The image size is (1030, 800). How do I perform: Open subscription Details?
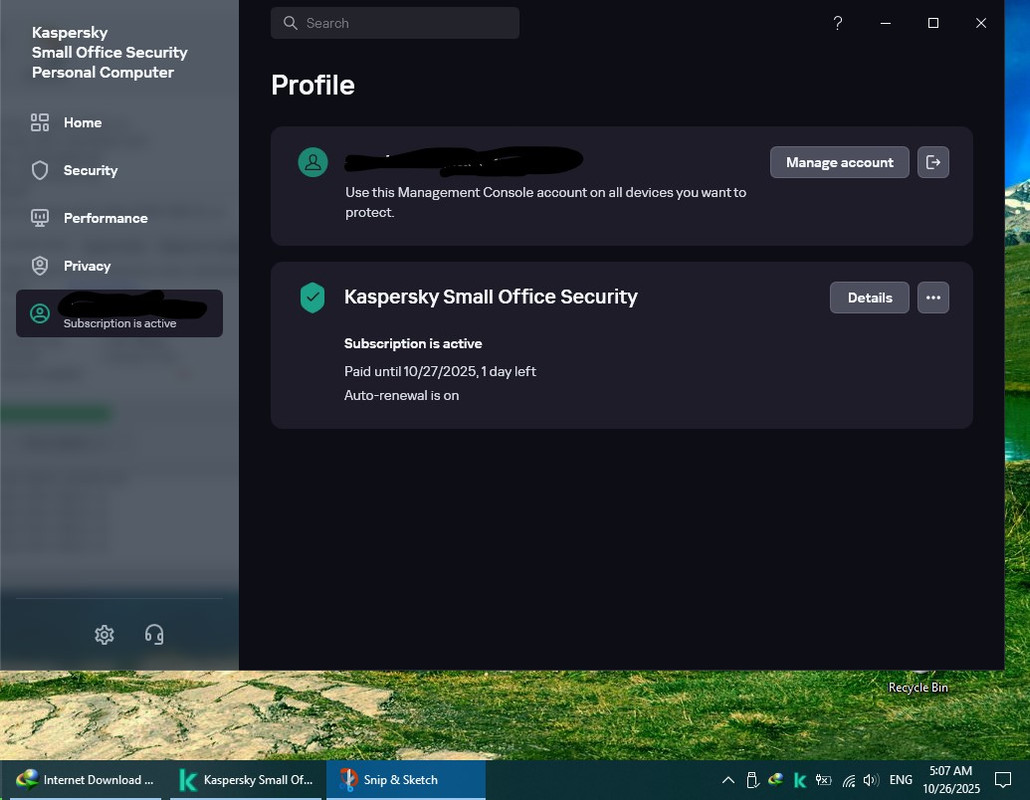tap(869, 298)
